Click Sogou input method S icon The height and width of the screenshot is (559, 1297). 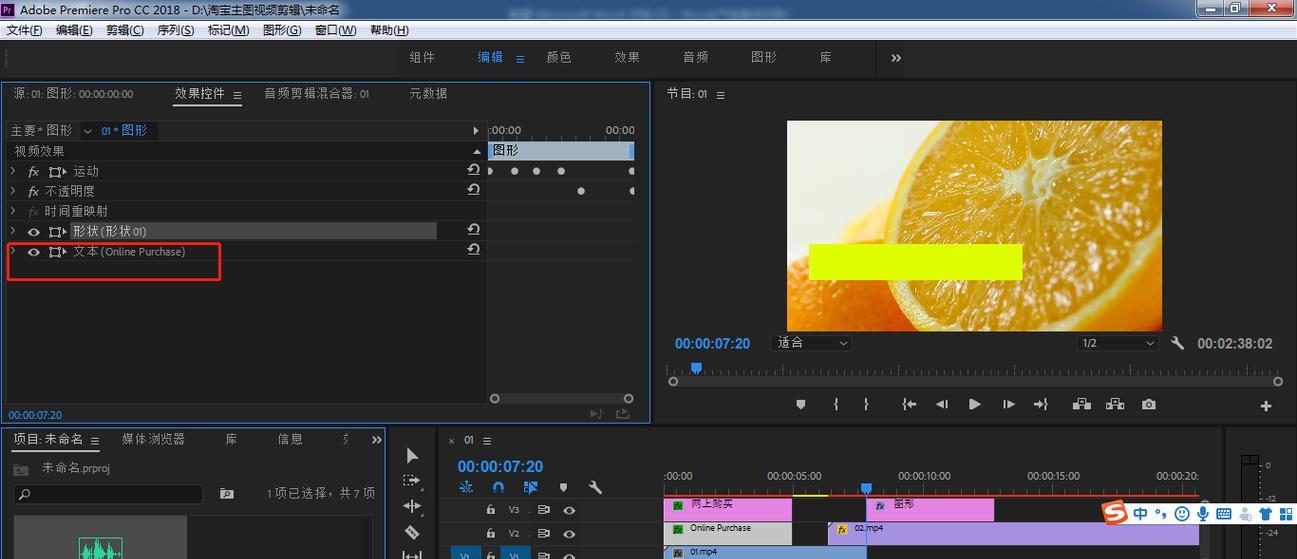pos(1114,513)
